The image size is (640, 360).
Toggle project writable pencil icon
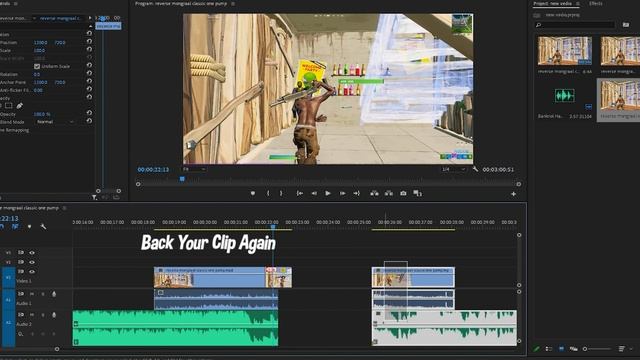click(x=536, y=349)
